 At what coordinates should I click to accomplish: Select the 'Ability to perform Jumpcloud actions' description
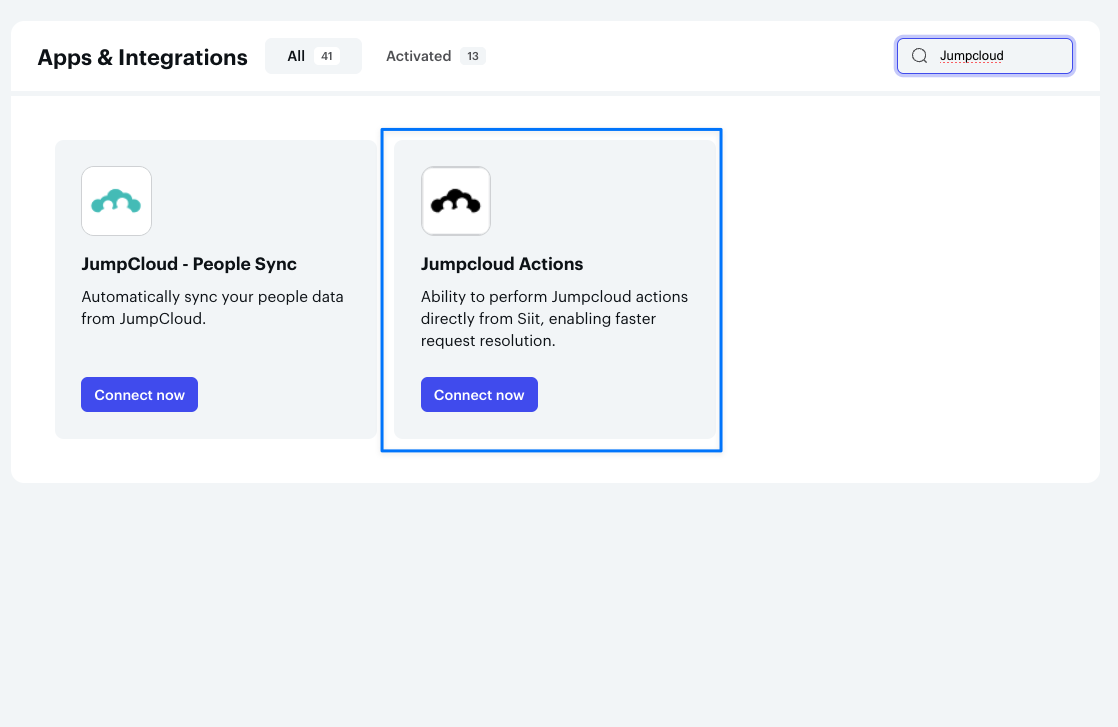coord(555,319)
